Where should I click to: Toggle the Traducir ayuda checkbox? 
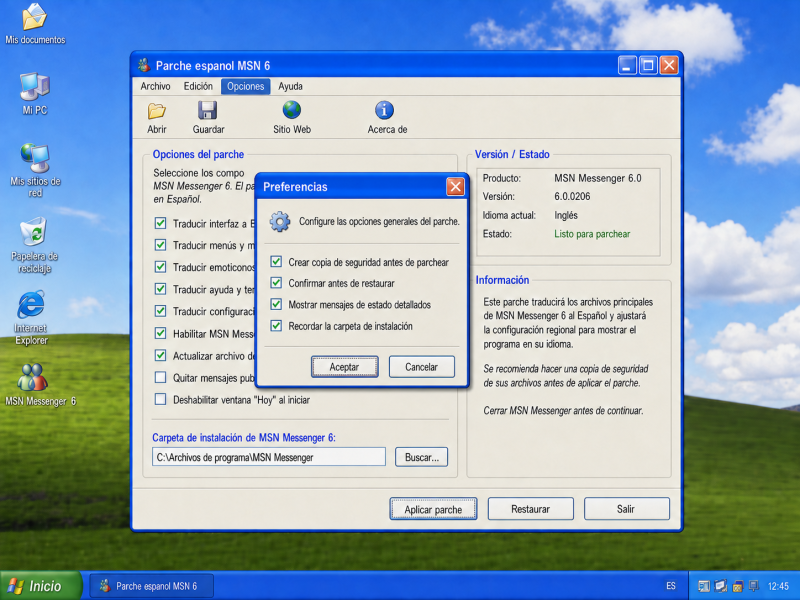pos(160,289)
